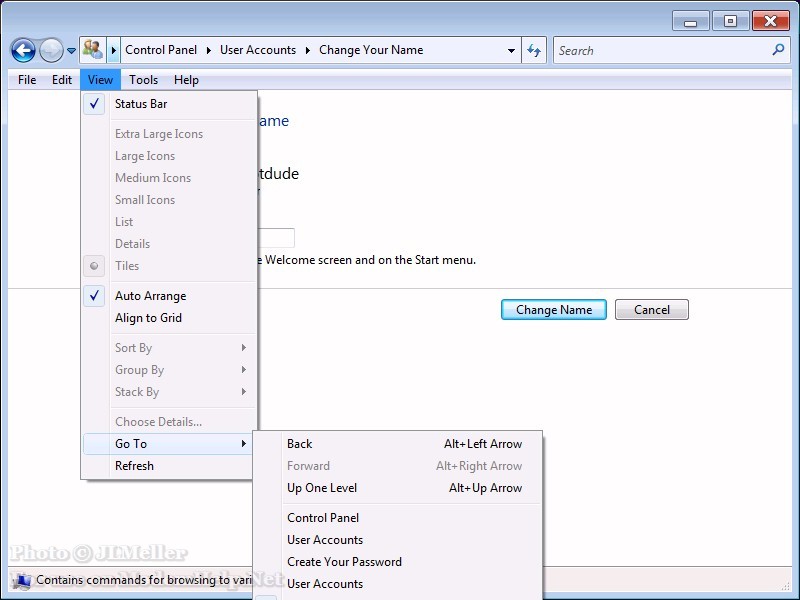Image resolution: width=800 pixels, height=600 pixels.
Task: Go to Control Panel from submenu
Action: (397, 518)
